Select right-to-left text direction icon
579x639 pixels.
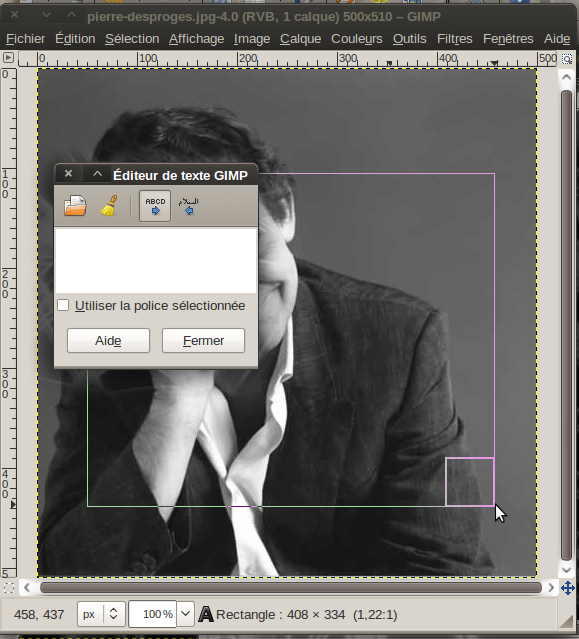pyautogui.click(x=188, y=206)
